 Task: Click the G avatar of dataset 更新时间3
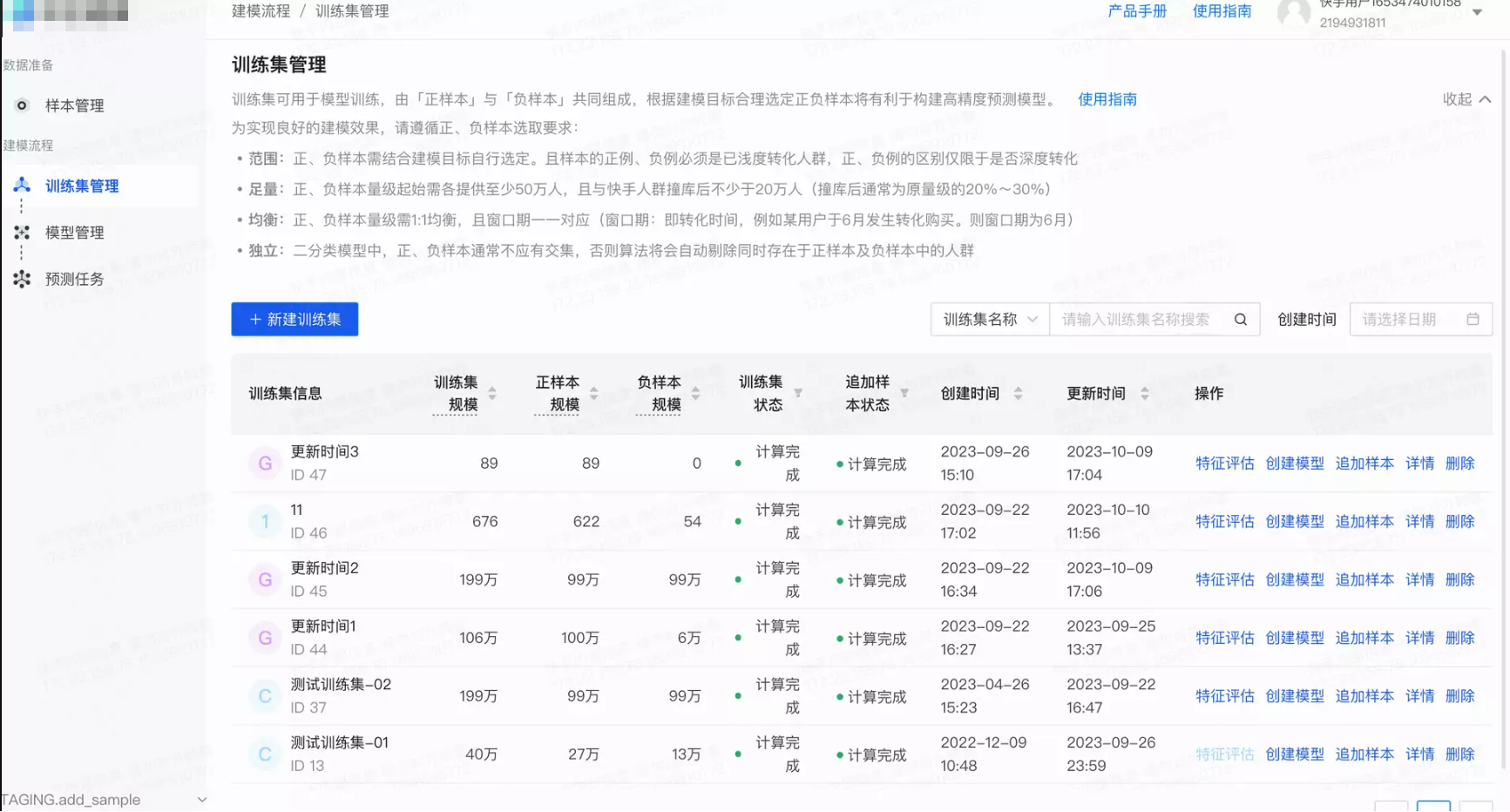[x=264, y=463]
